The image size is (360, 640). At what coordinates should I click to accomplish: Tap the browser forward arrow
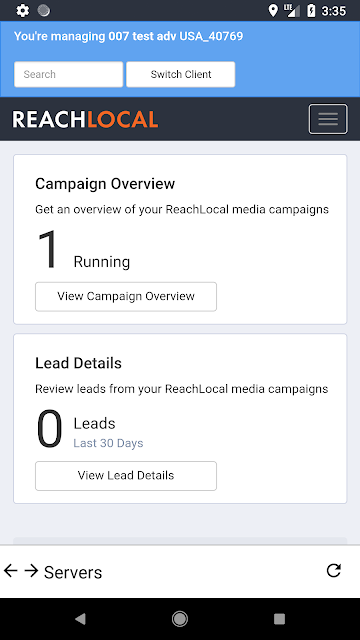click(x=31, y=571)
